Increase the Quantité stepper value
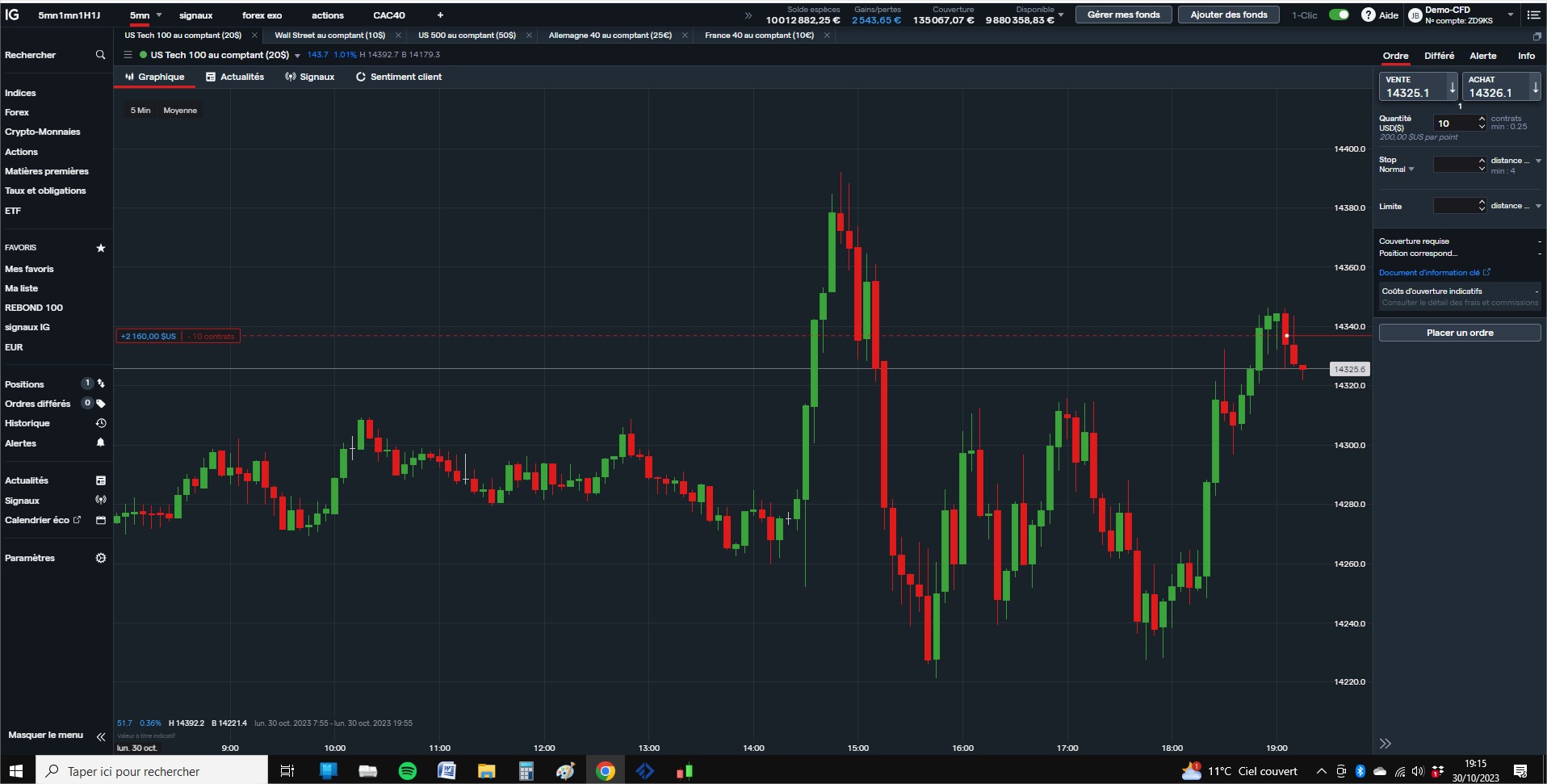Viewport: 1547px width, 784px height. tap(1482, 119)
